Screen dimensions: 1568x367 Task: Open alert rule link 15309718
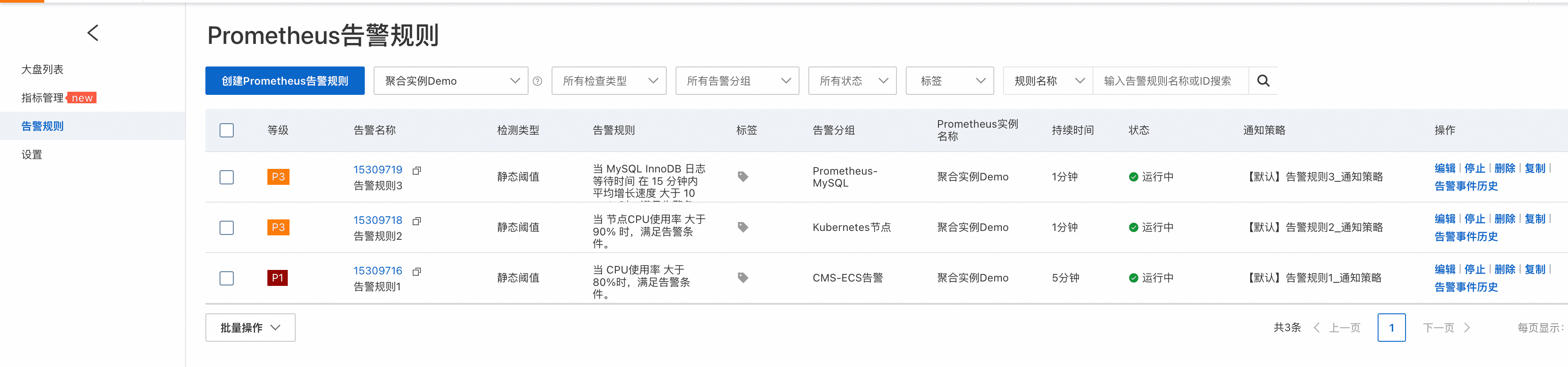click(x=377, y=220)
